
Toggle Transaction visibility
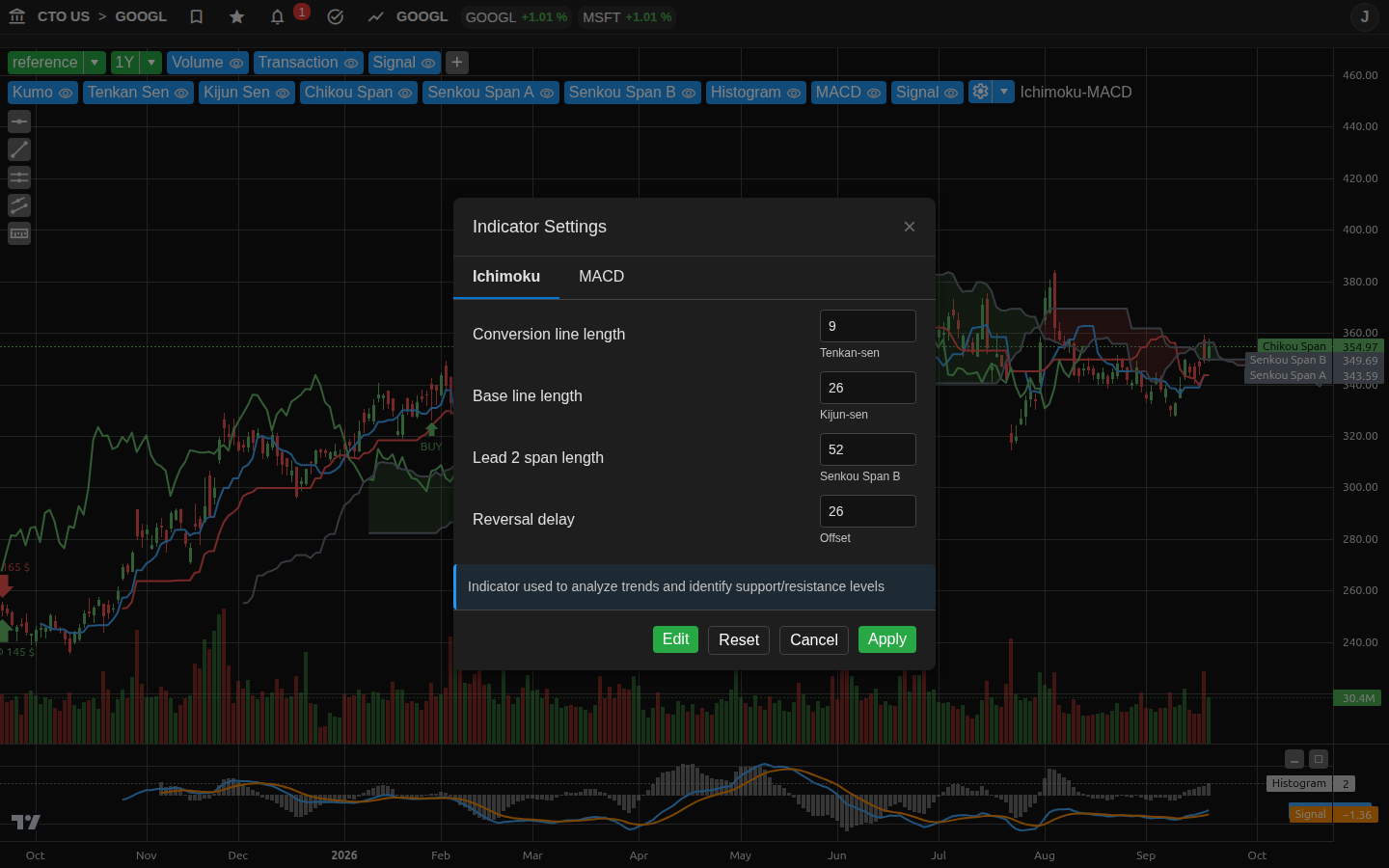tap(351, 64)
